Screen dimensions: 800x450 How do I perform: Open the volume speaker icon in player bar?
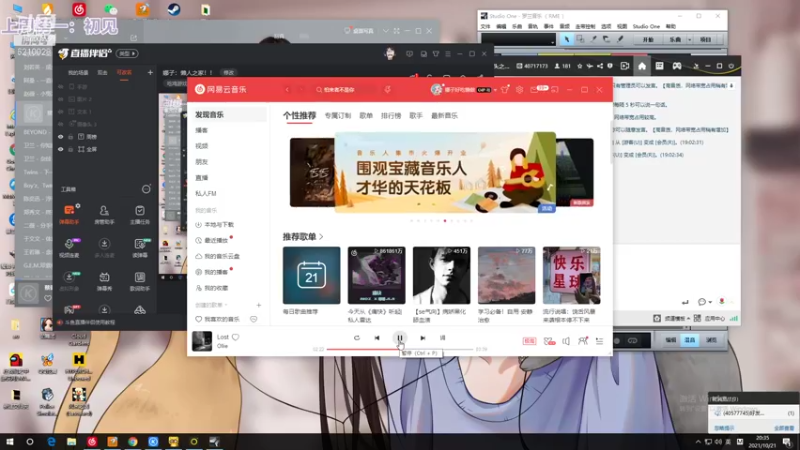coord(566,341)
